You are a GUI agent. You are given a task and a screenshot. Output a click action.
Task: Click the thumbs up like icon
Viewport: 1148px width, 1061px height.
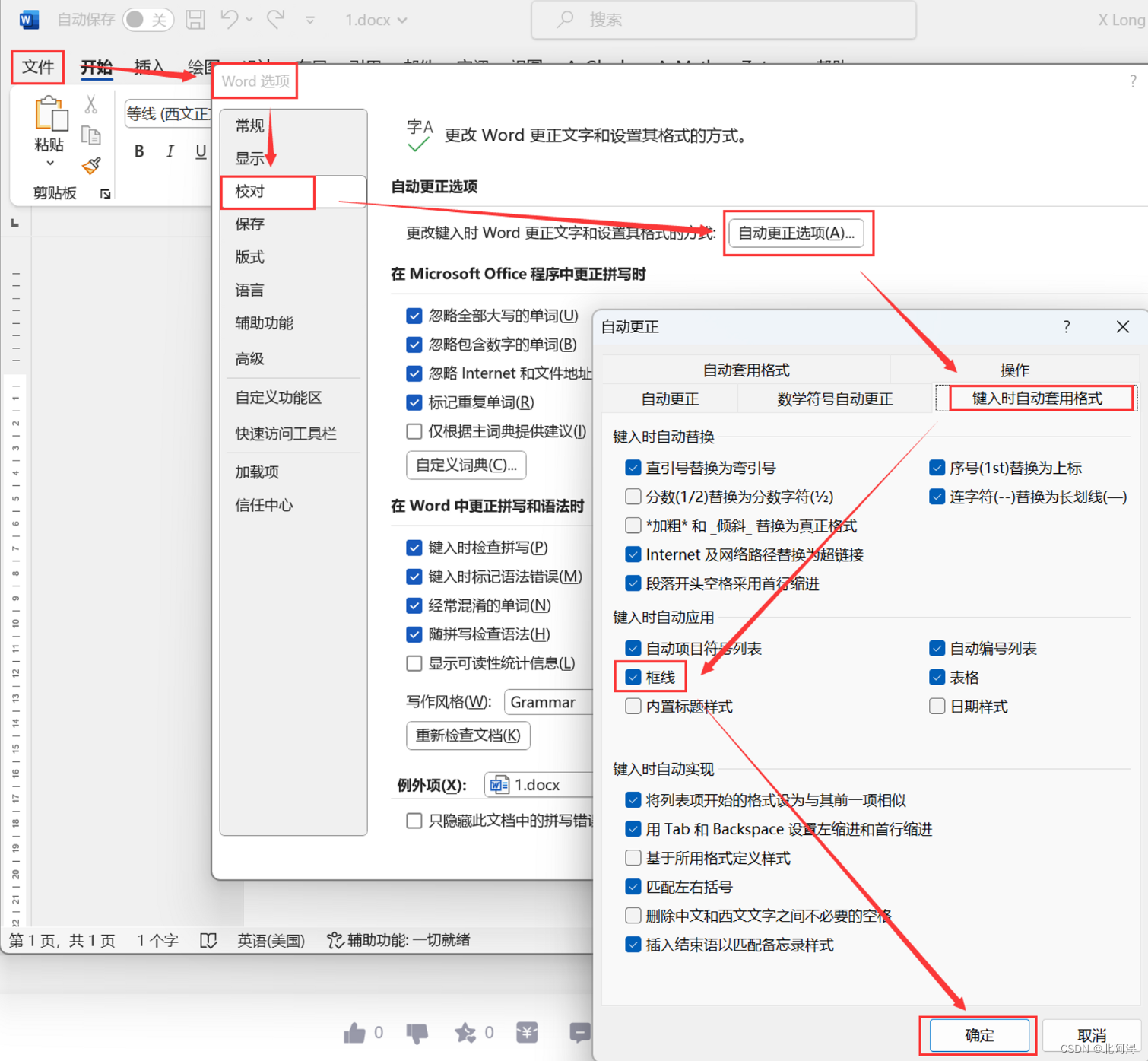pos(354,1033)
